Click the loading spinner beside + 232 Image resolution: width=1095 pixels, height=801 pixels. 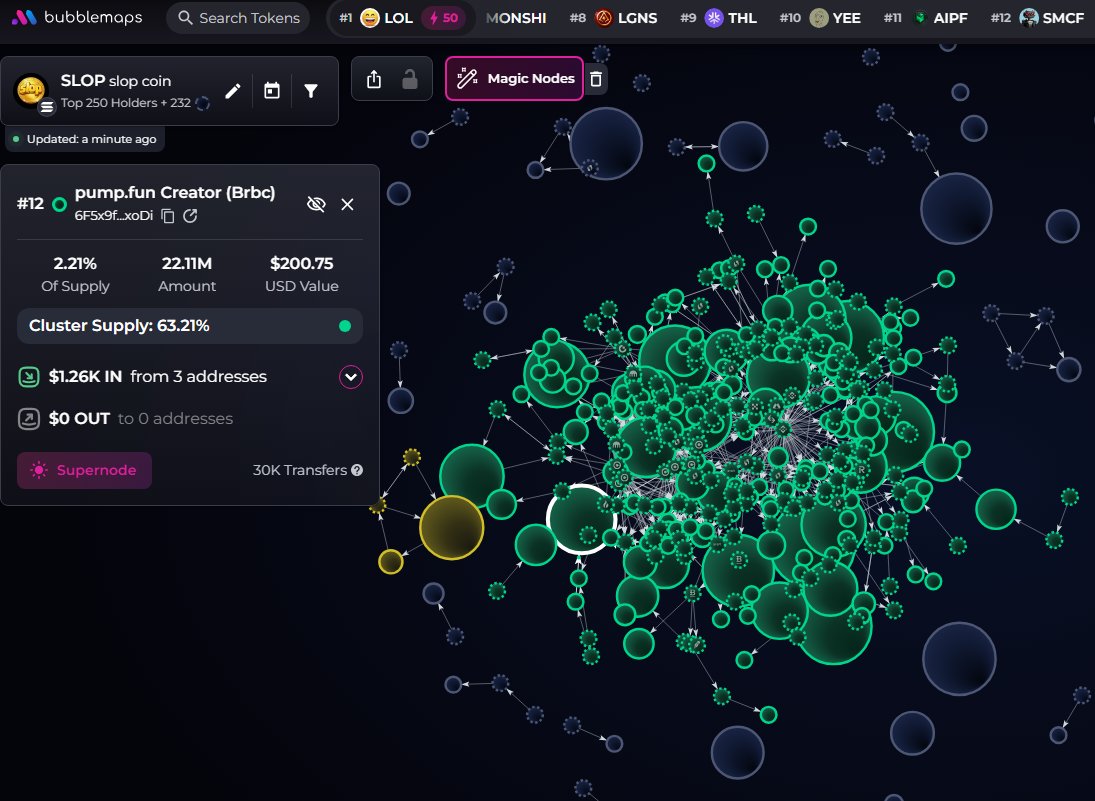point(203,103)
